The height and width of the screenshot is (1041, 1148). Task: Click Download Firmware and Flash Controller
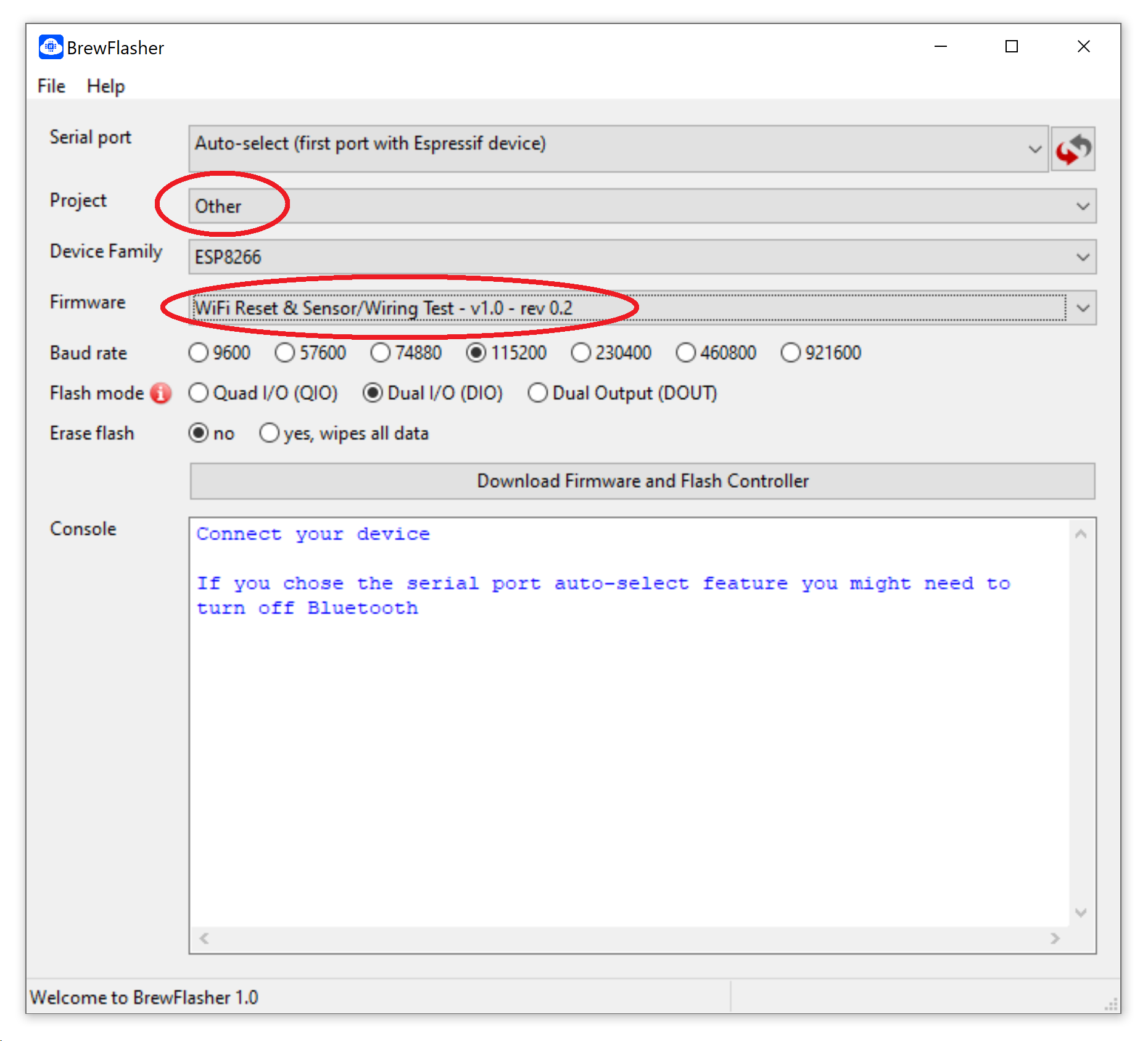click(x=642, y=481)
